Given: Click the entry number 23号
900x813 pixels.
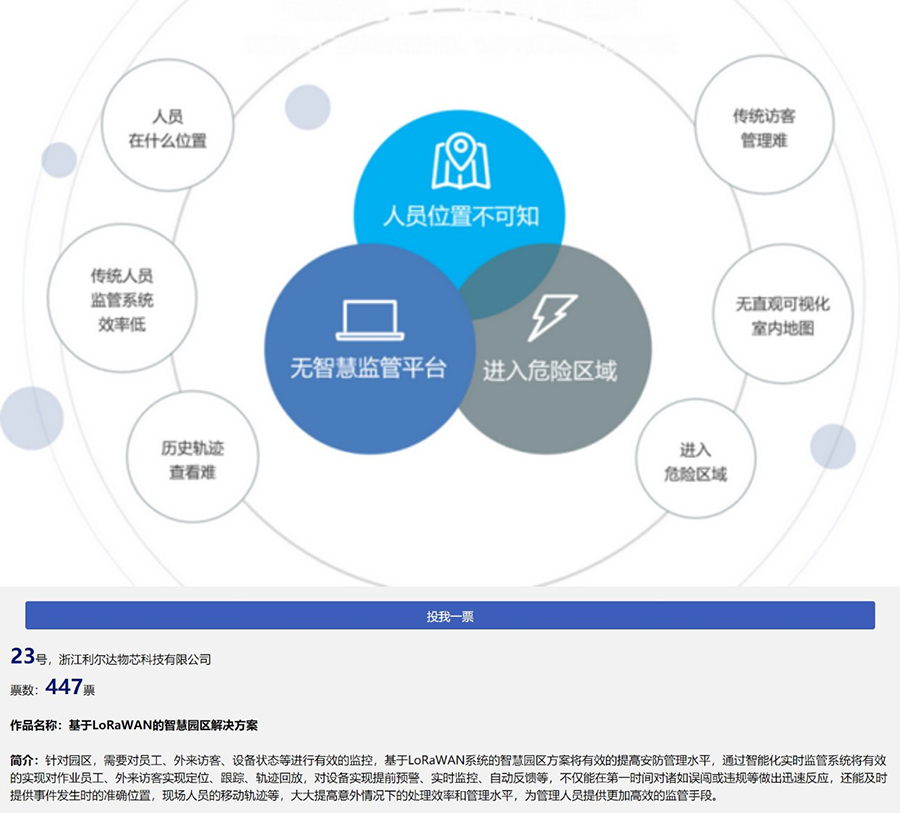Looking at the screenshot, I should point(29,657).
